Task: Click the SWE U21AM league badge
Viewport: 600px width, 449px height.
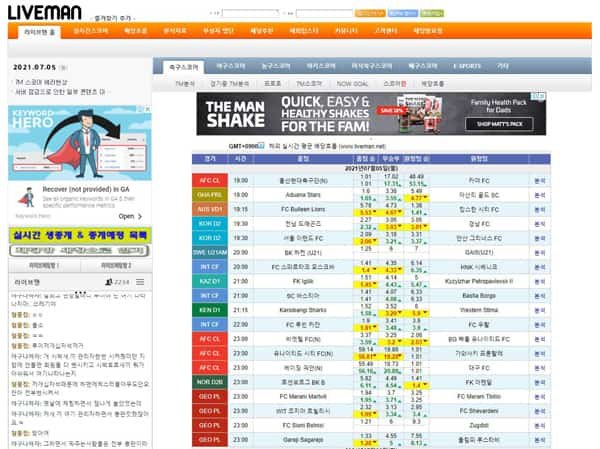Action: coord(210,253)
